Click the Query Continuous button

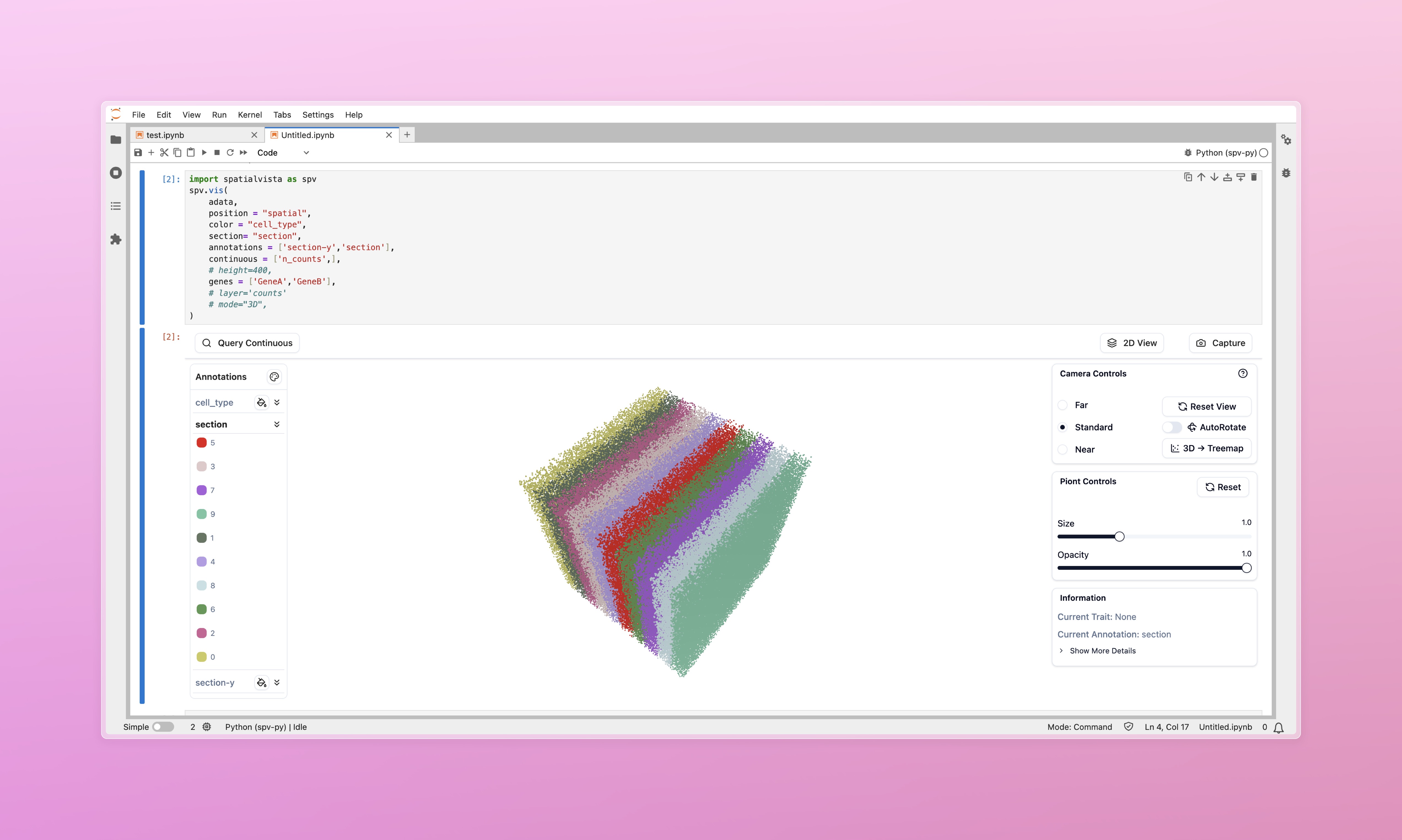point(247,343)
